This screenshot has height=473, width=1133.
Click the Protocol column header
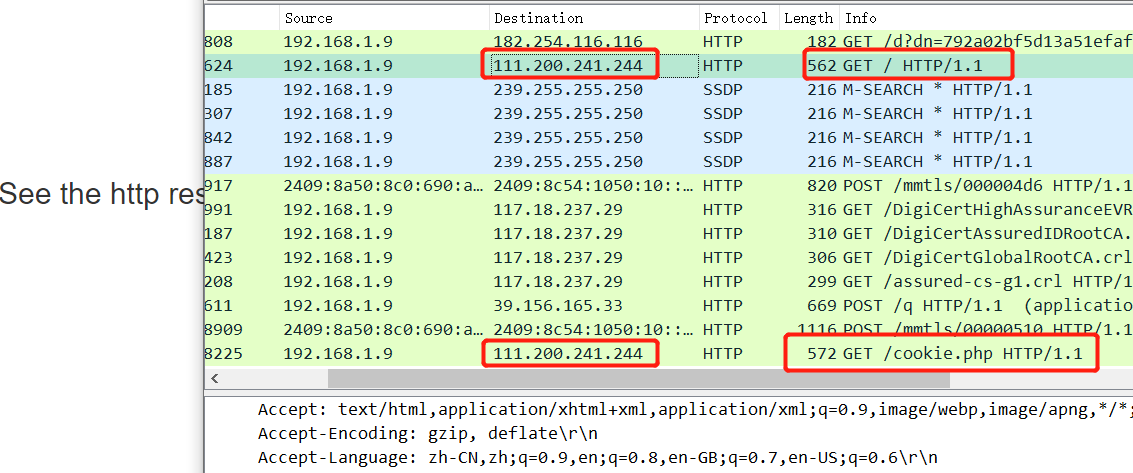click(735, 18)
